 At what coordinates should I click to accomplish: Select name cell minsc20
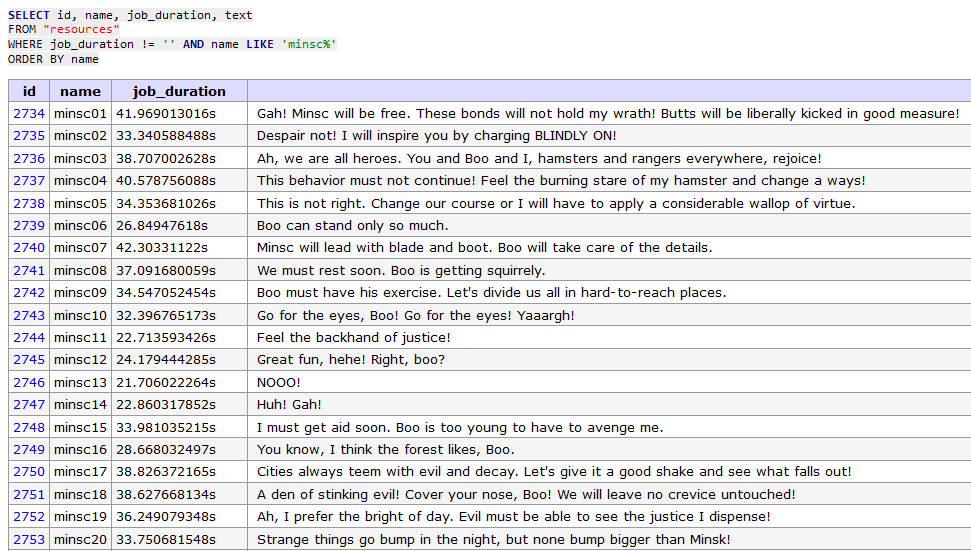click(x=81, y=540)
